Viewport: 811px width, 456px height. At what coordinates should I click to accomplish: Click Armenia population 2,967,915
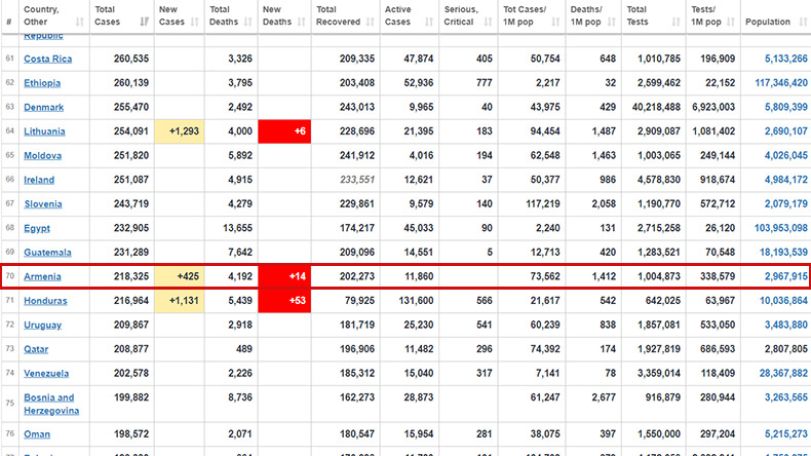[x=786, y=277]
